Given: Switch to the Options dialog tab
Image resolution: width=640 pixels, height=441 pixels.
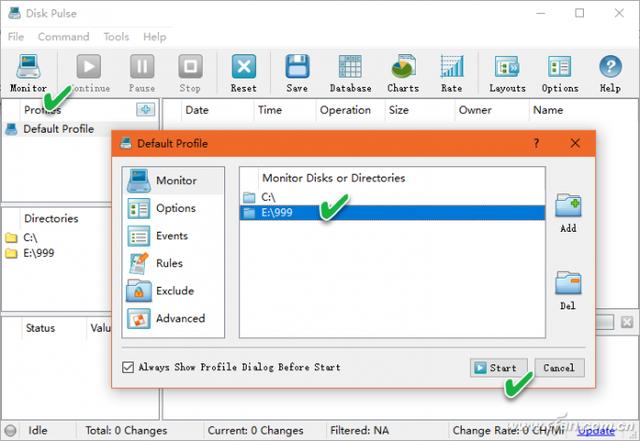Looking at the screenshot, I should coord(173,208).
